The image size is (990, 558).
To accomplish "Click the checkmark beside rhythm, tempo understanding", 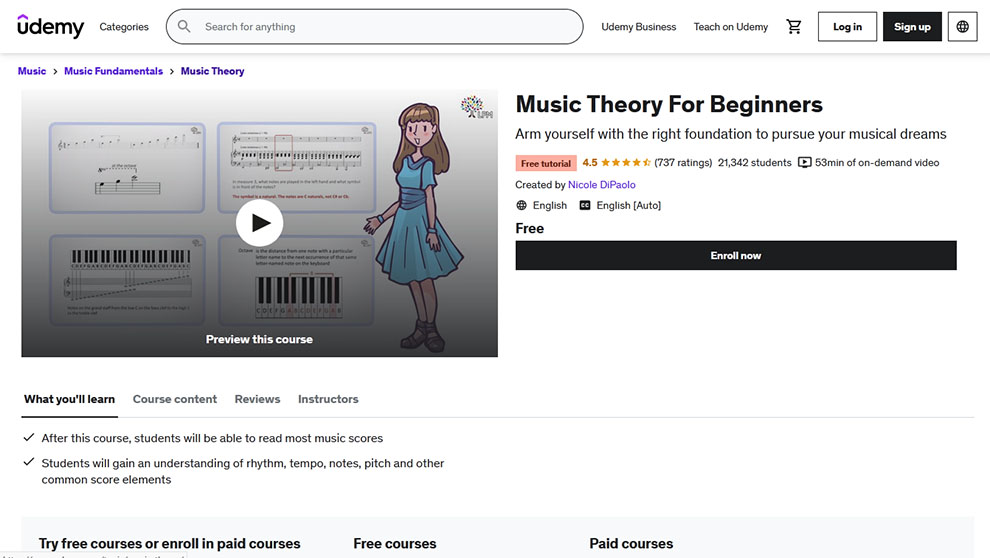I will coord(28,462).
